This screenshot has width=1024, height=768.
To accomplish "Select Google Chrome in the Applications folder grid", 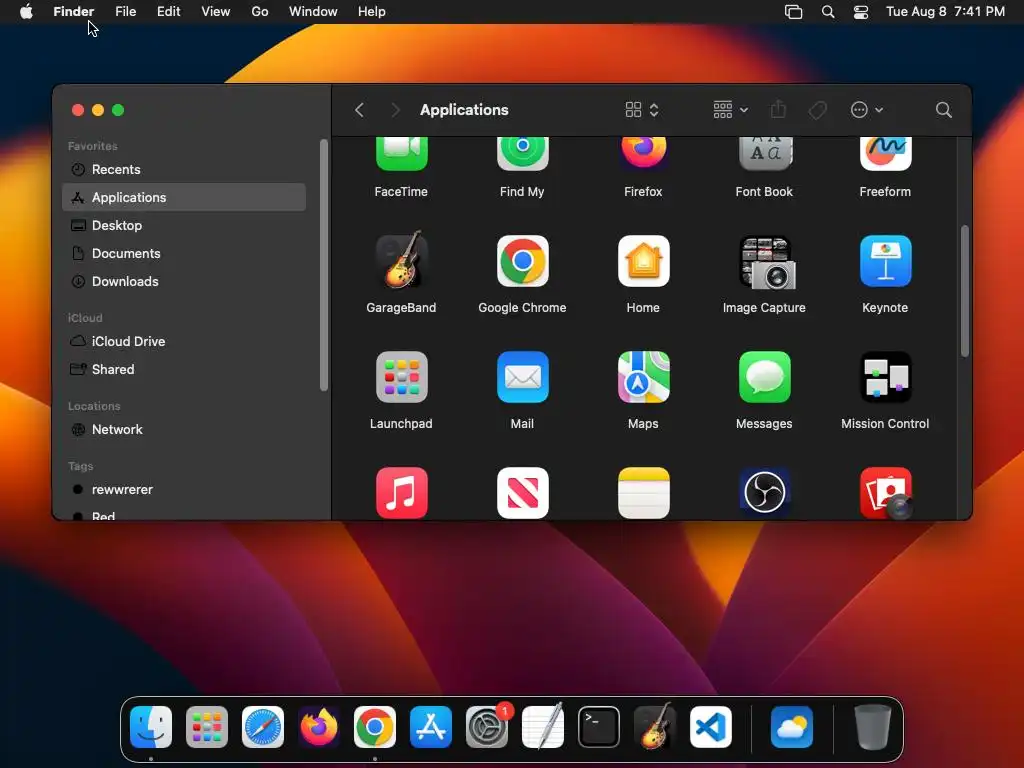I will coord(522,261).
